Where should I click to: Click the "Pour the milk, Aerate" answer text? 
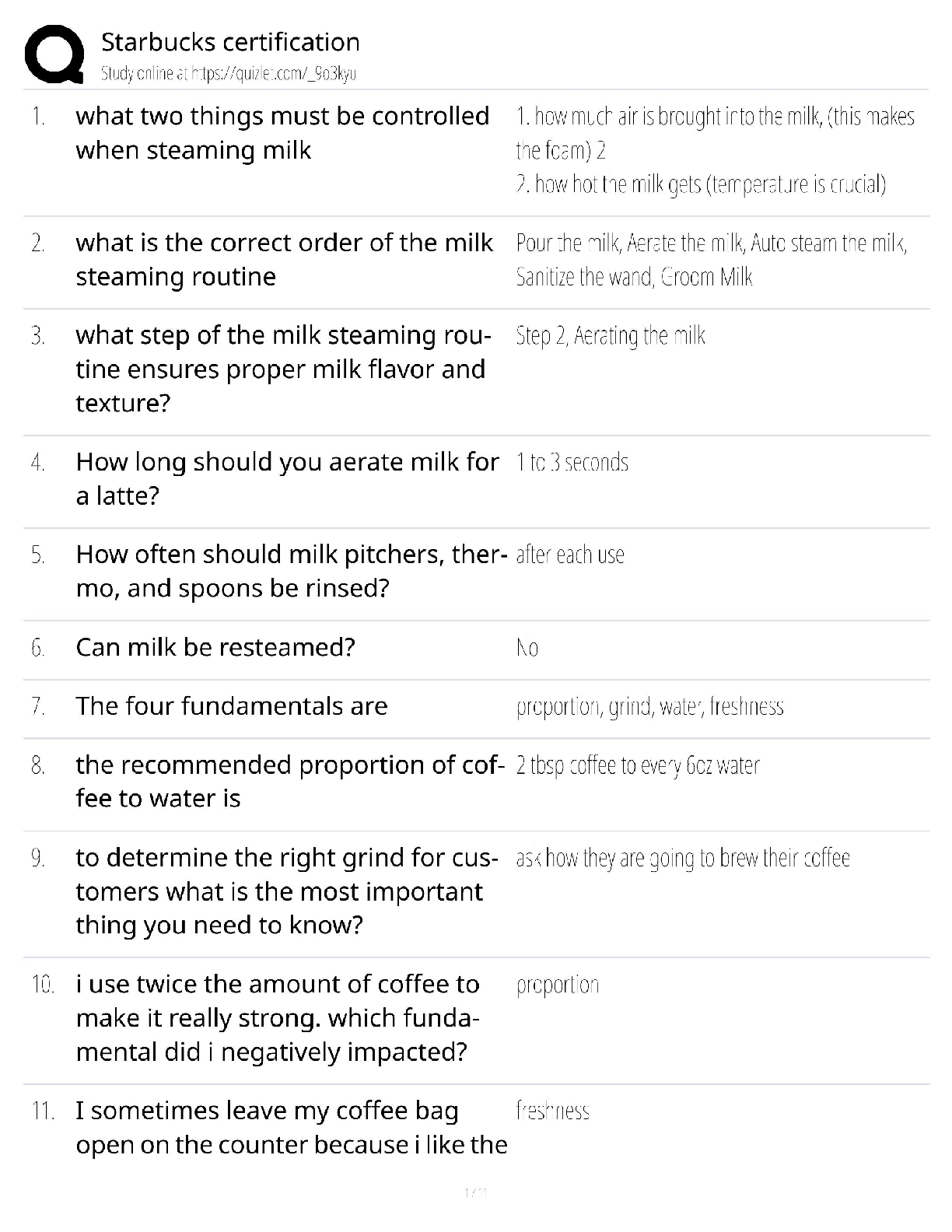[x=711, y=260]
